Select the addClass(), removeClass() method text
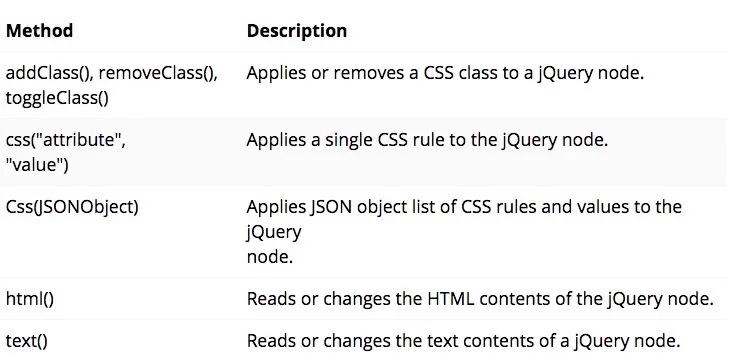 tap(111, 73)
